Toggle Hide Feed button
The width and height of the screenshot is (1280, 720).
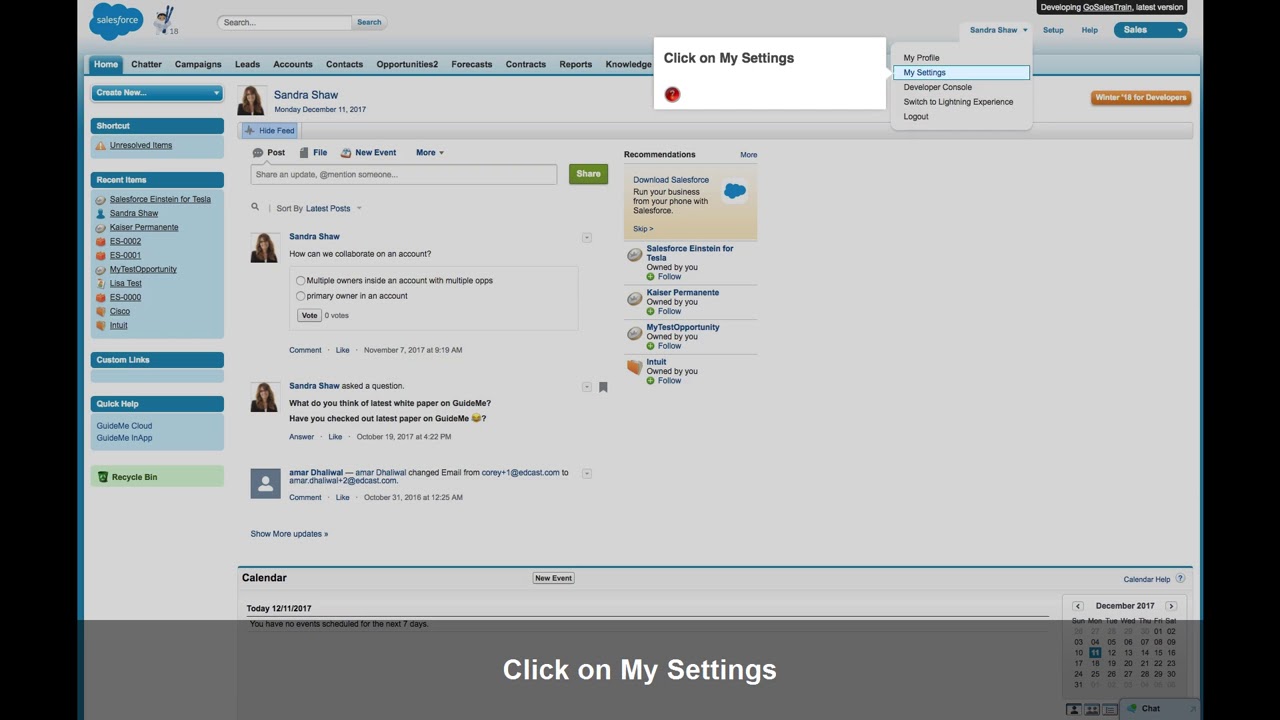(269, 130)
